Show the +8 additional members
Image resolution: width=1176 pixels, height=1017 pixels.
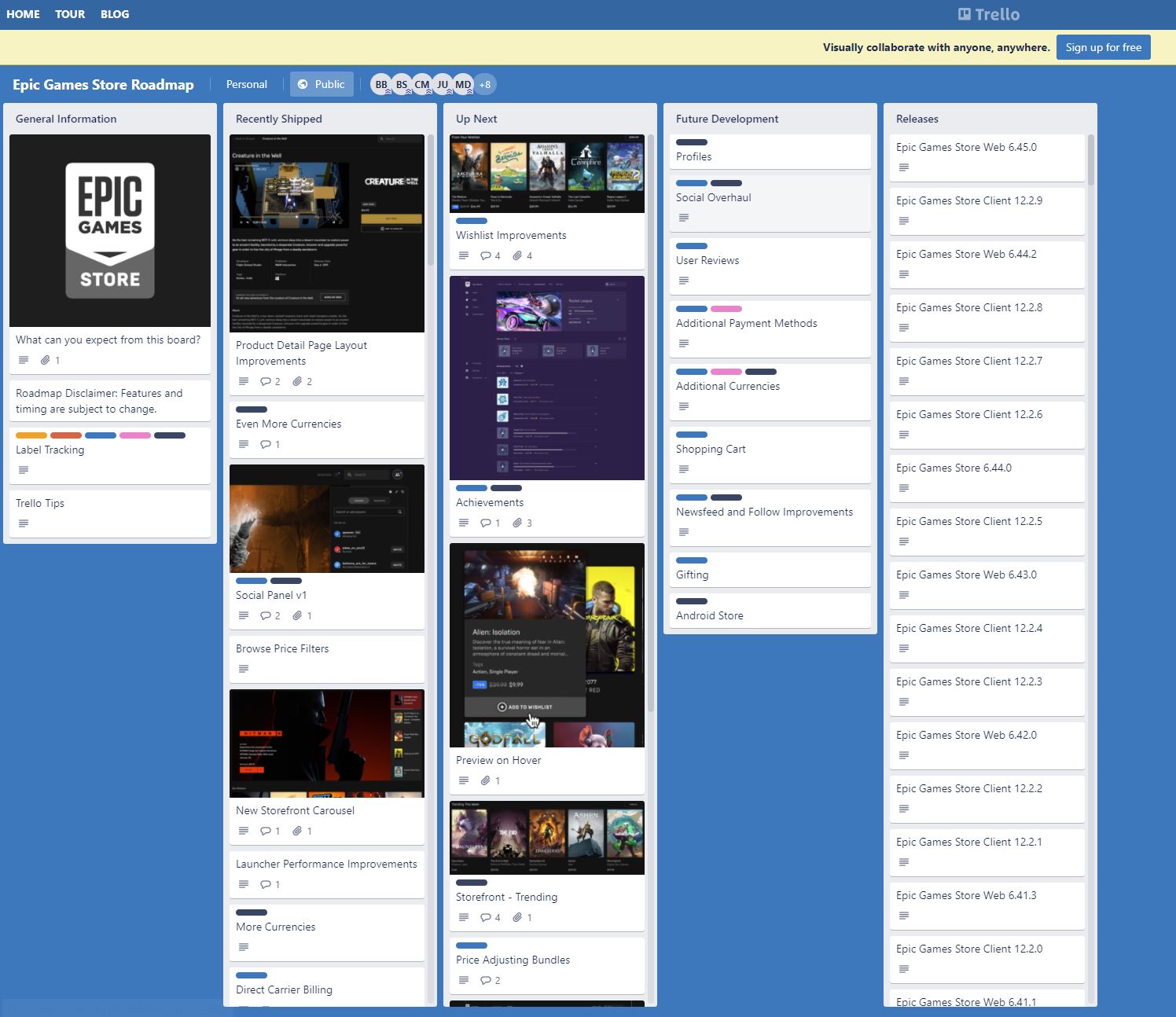(485, 84)
